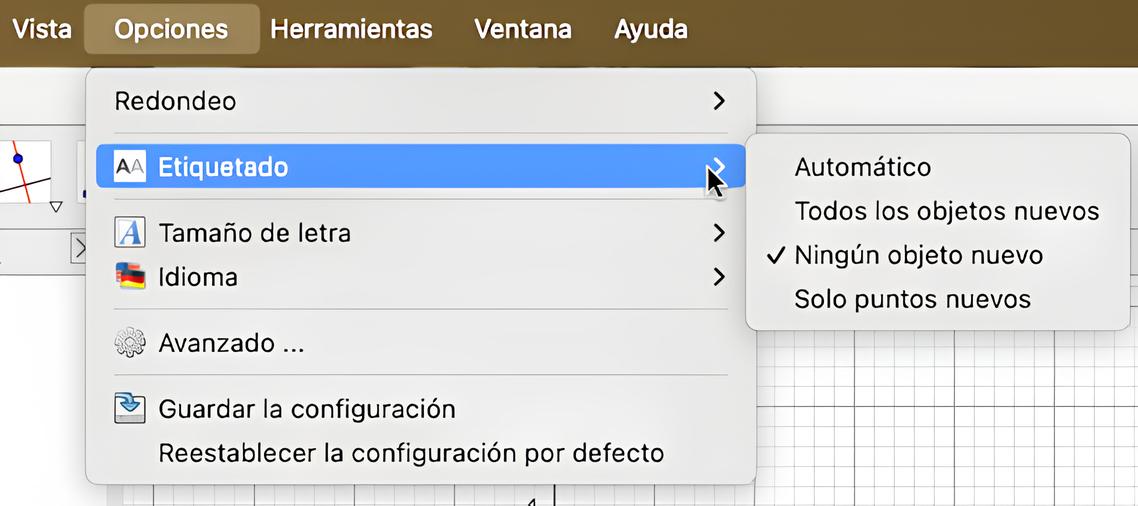The height and width of the screenshot is (506, 1138).
Task: Open the Vista menu
Action: pos(42,29)
